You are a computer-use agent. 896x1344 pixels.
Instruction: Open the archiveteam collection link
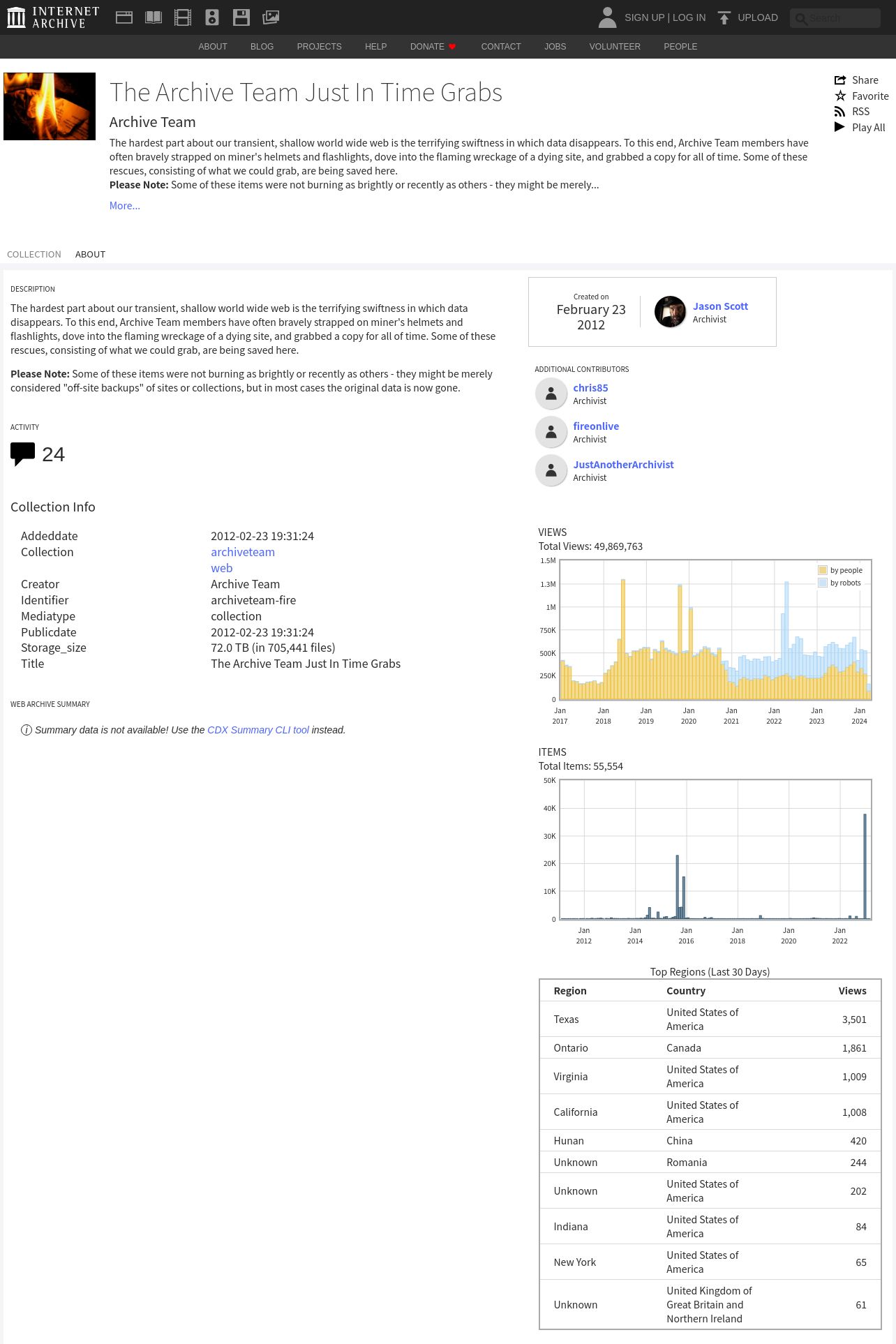click(243, 552)
